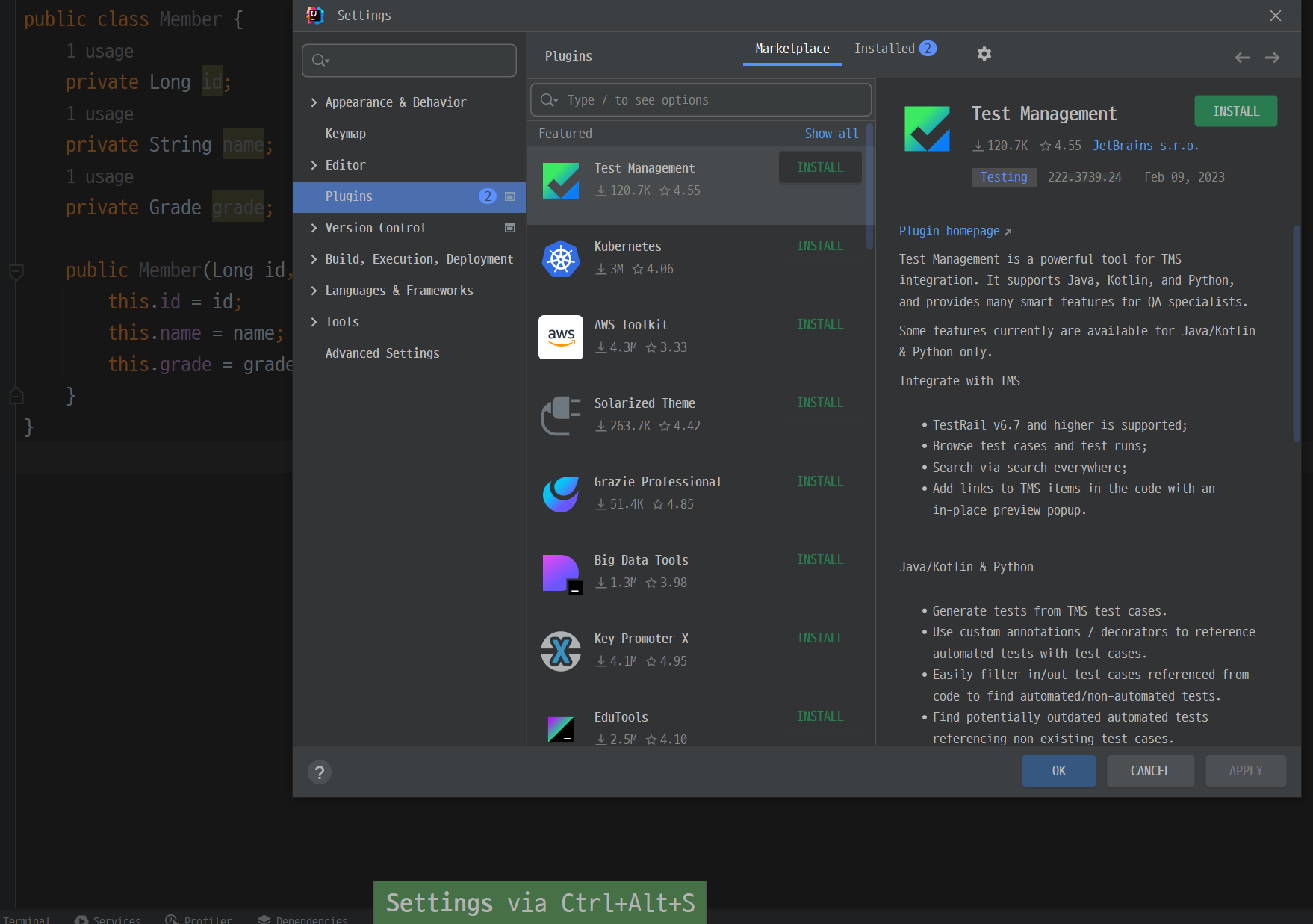Open the help question mark button

pos(320,772)
